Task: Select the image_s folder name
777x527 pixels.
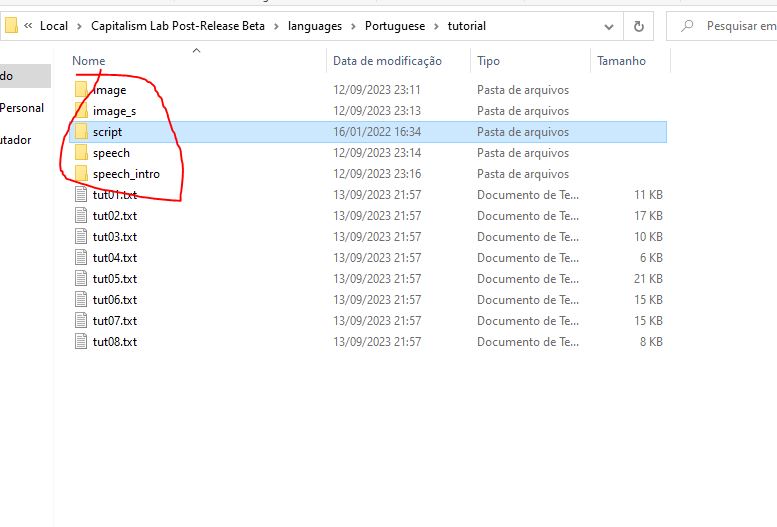Action: coord(114,111)
